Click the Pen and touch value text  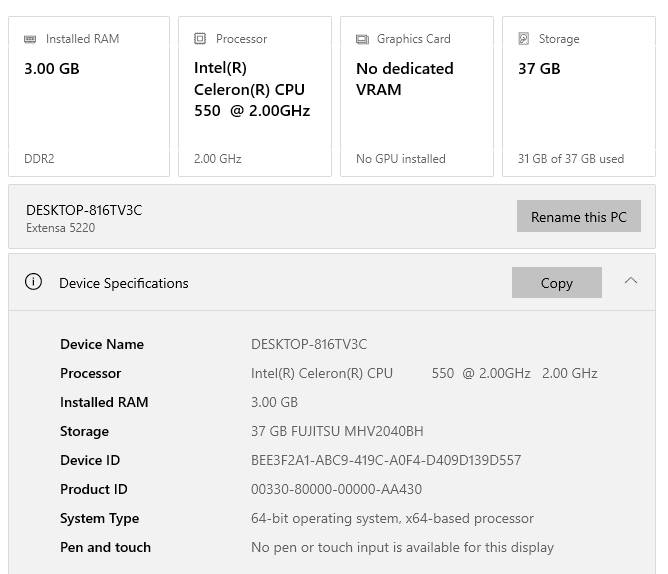pos(402,547)
